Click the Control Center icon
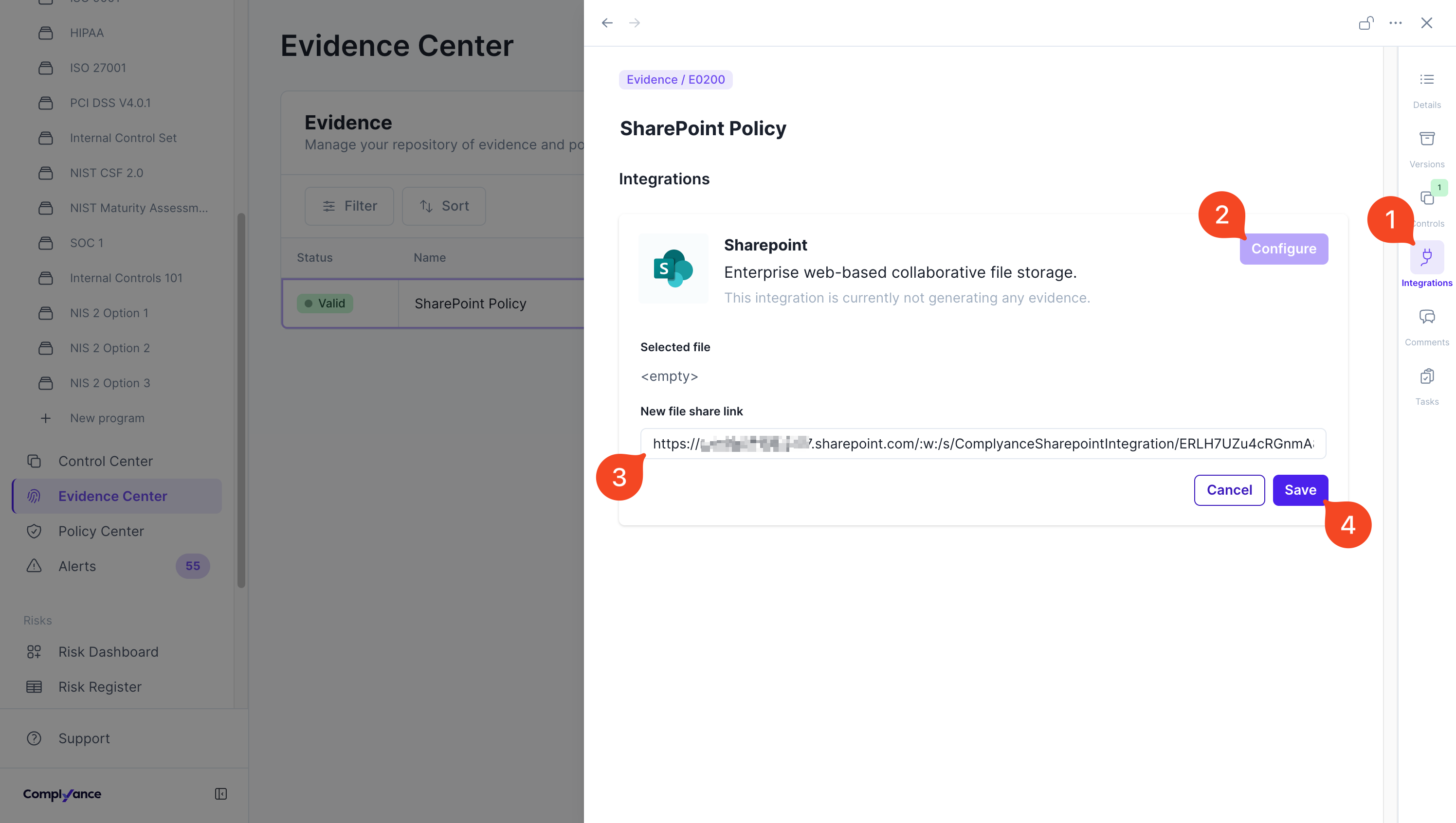The image size is (1456, 823). (34, 461)
